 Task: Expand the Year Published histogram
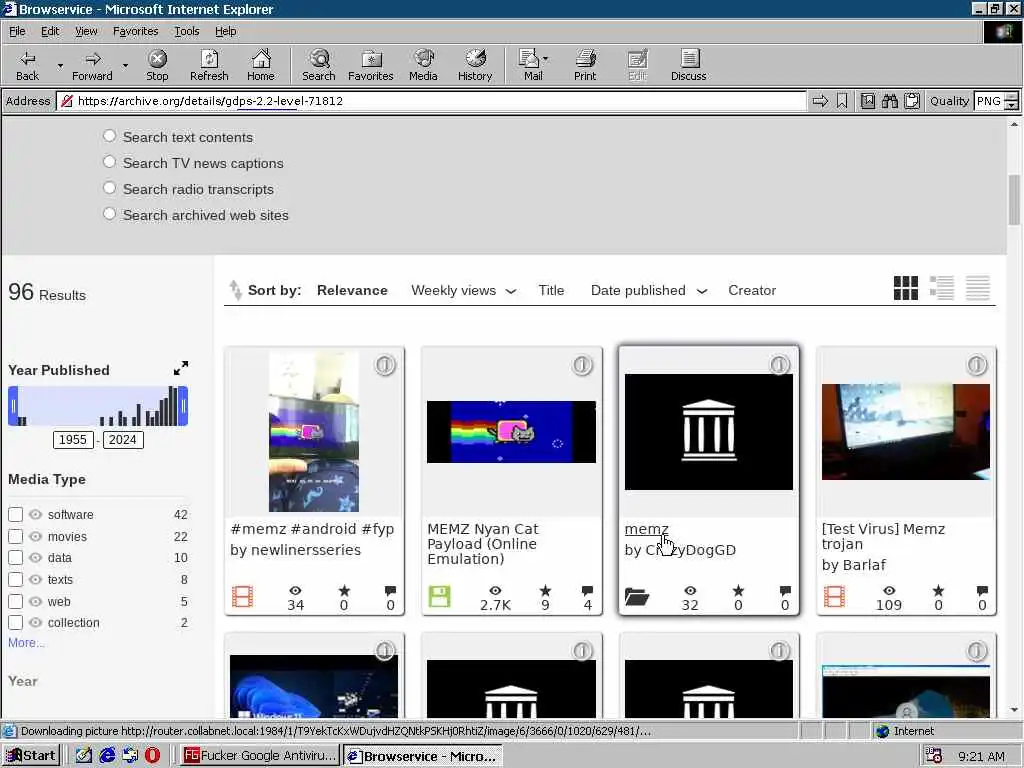[181, 368]
